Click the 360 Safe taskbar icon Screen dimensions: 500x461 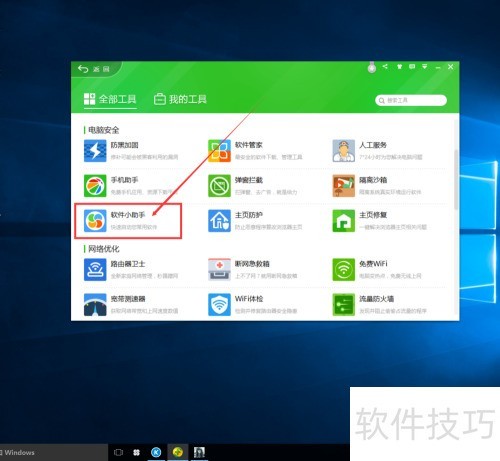[178, 452]
